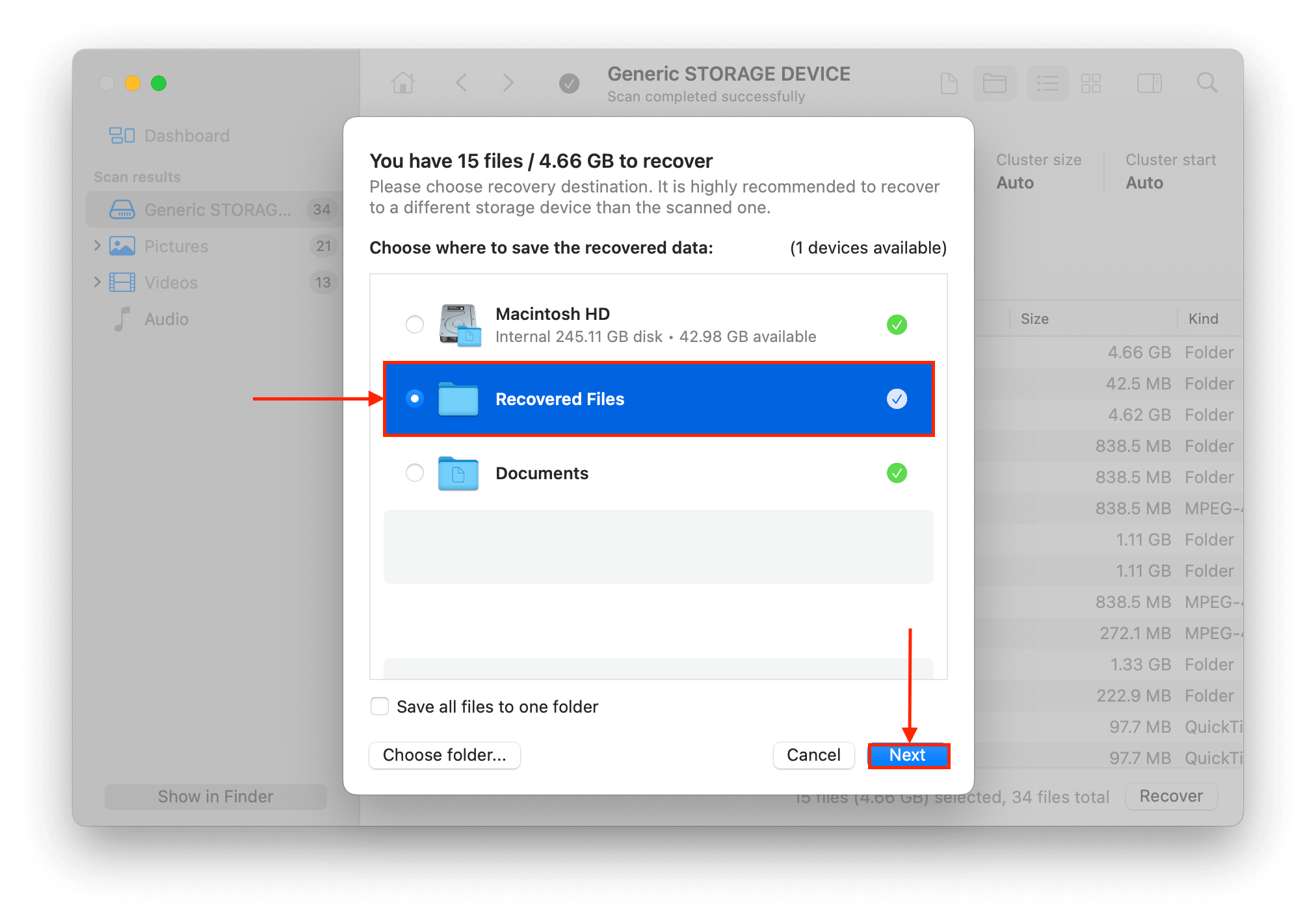Image resolution: width=1316 pixels, height=922 pixels.
Task: Cancel the recovery dialog
Action: 813,755
